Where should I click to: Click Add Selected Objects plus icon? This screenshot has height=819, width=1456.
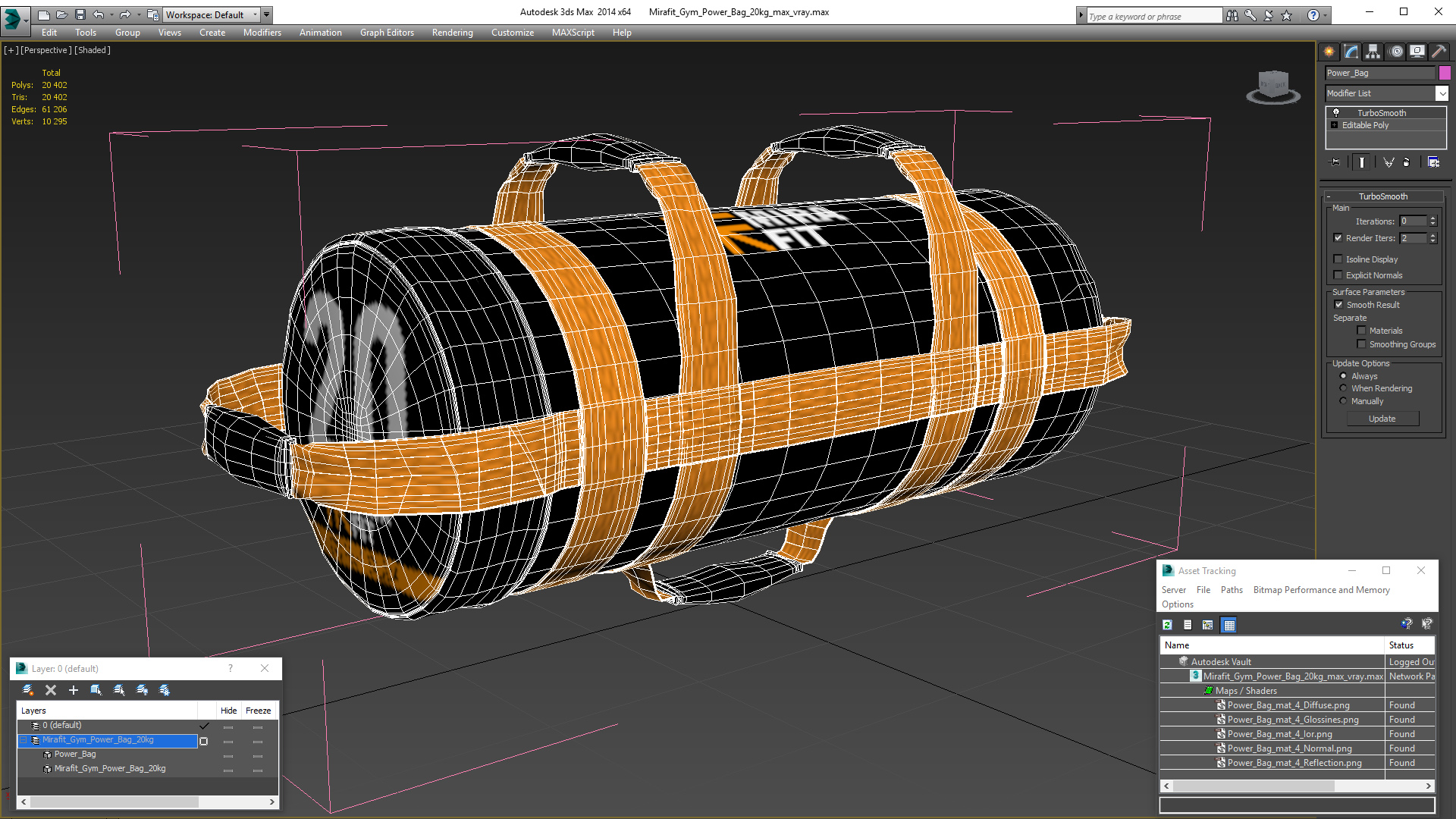coord(74,690)
